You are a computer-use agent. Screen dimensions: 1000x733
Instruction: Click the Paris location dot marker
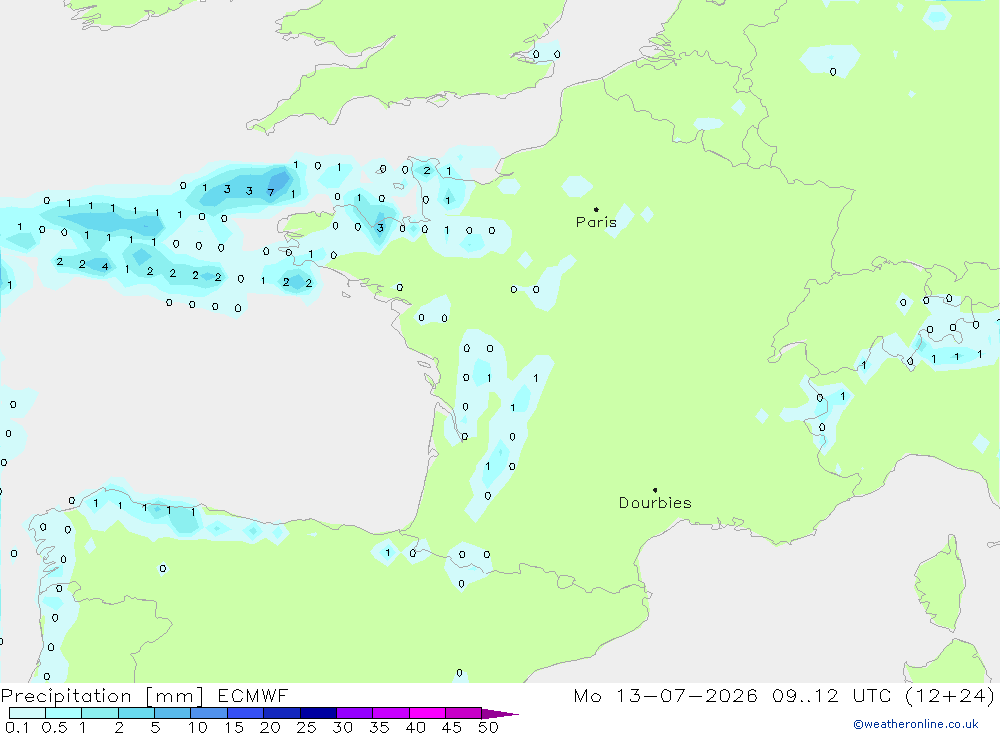[596, 209]
